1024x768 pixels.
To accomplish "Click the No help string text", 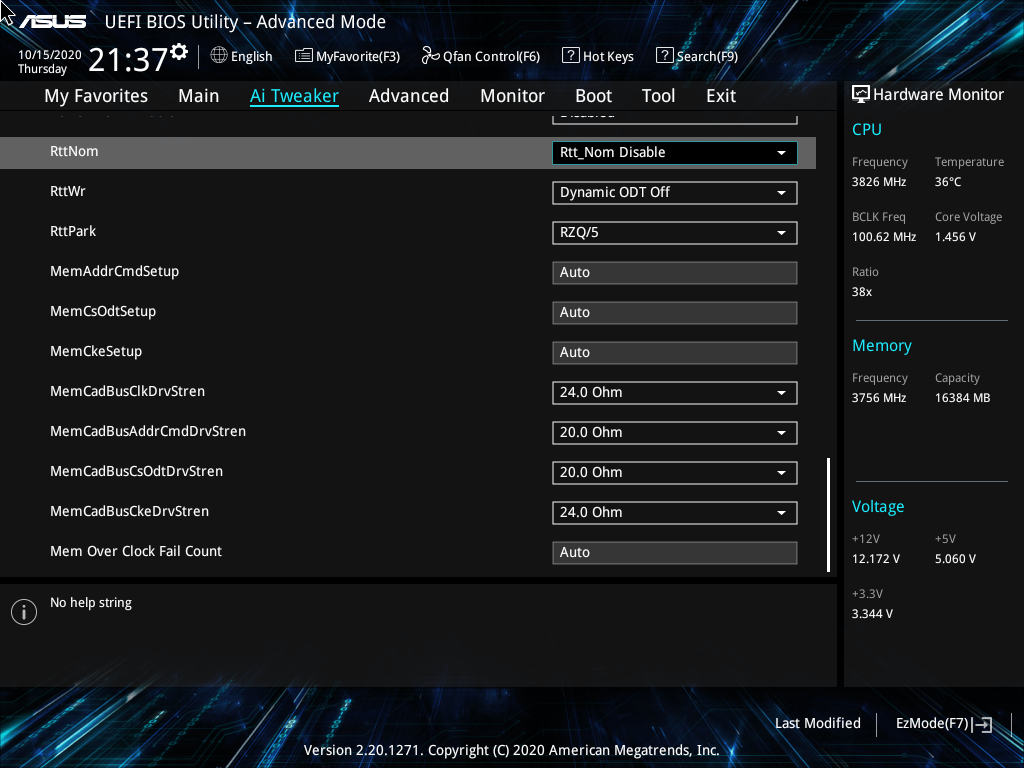I will pos(91,603).
